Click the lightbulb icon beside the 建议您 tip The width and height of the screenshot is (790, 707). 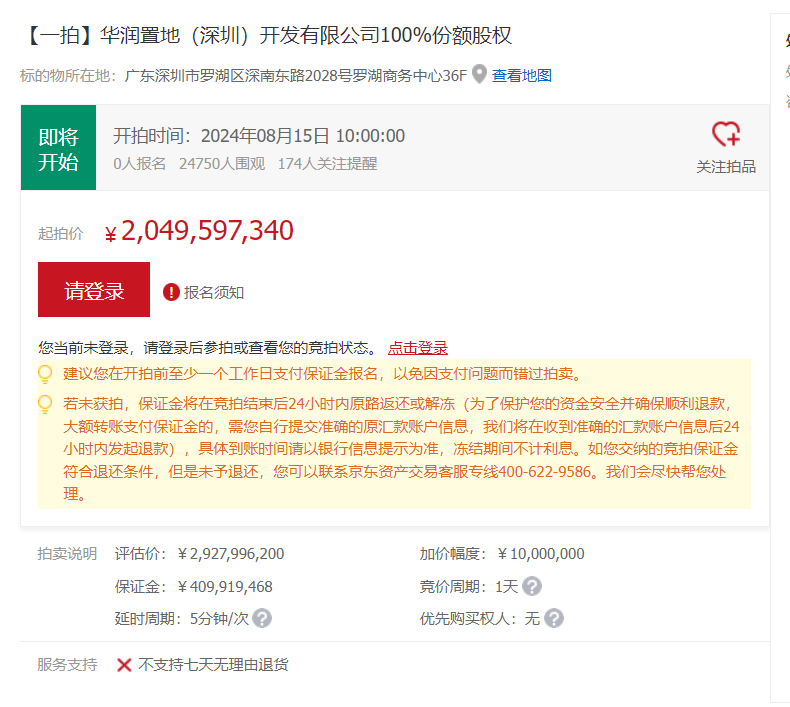click(x=45, y=374)
